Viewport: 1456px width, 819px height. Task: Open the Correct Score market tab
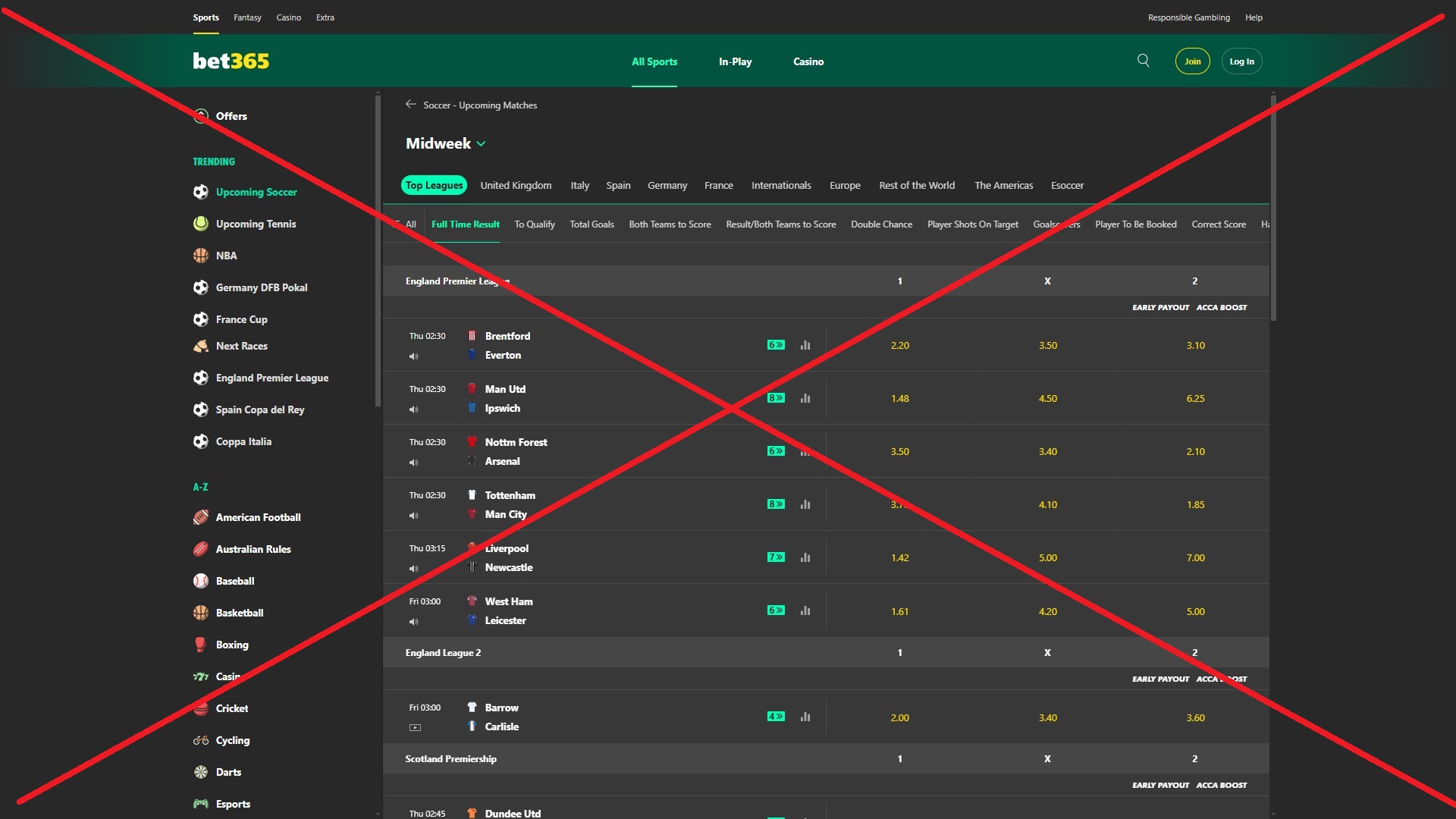pyautogui.click(x=1219, y=224)
